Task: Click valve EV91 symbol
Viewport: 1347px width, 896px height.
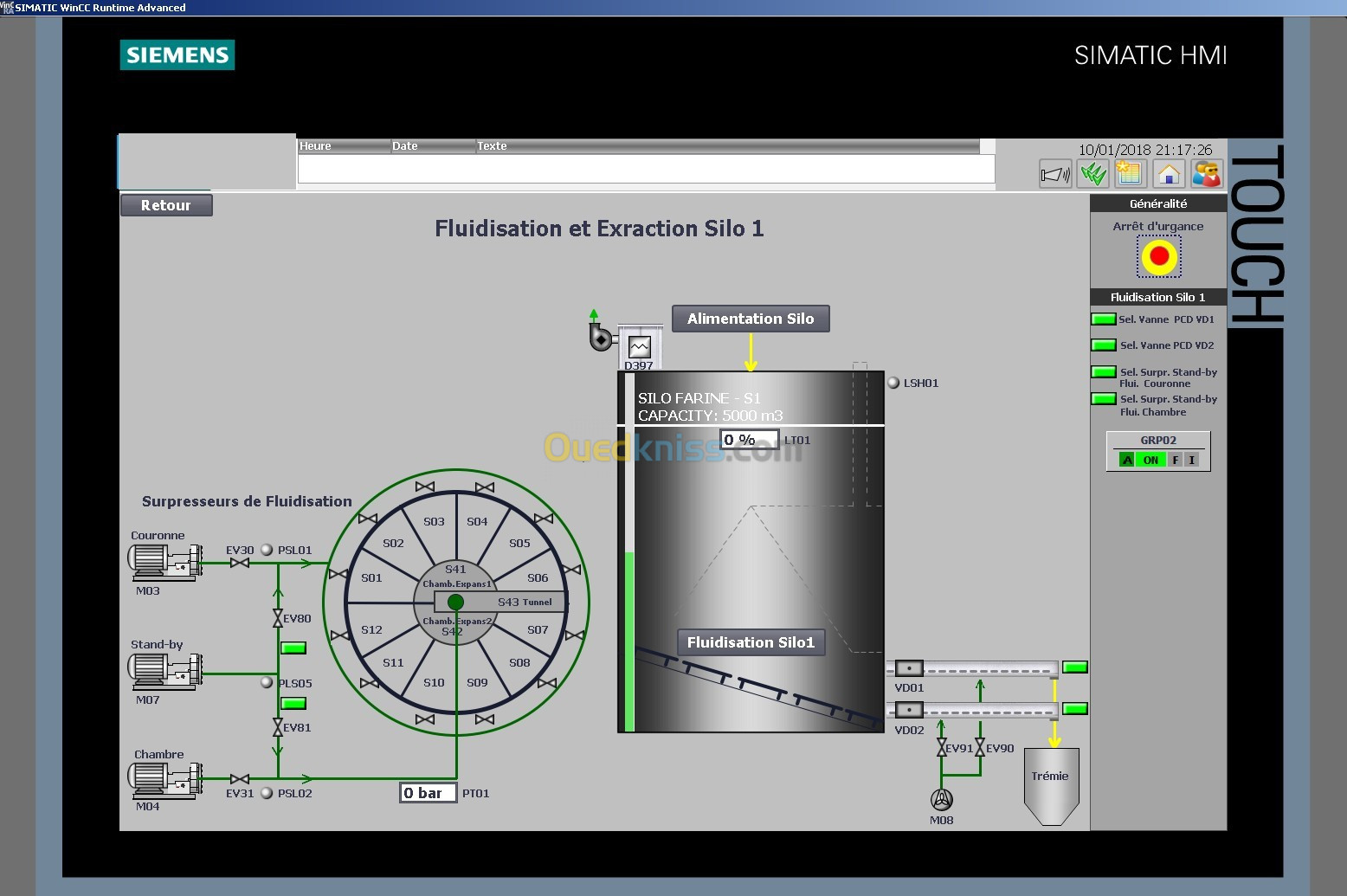Action: [x=942, y=747]
